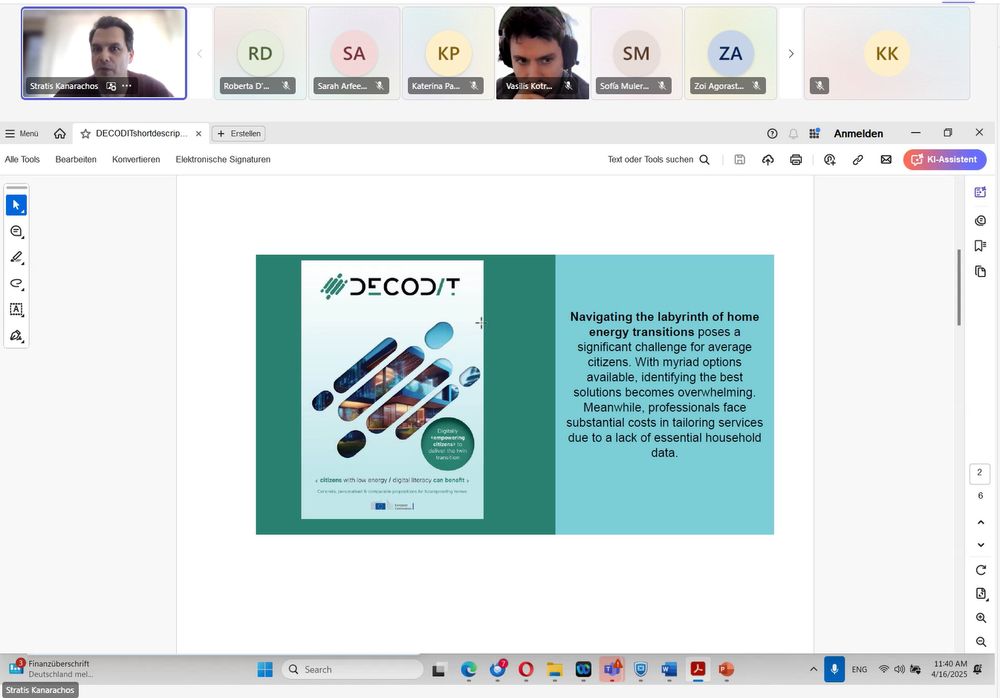The height and width of the screenshot is (698, 1000).
Task: Choose the selection arrow tool
Action: [17, 205]
